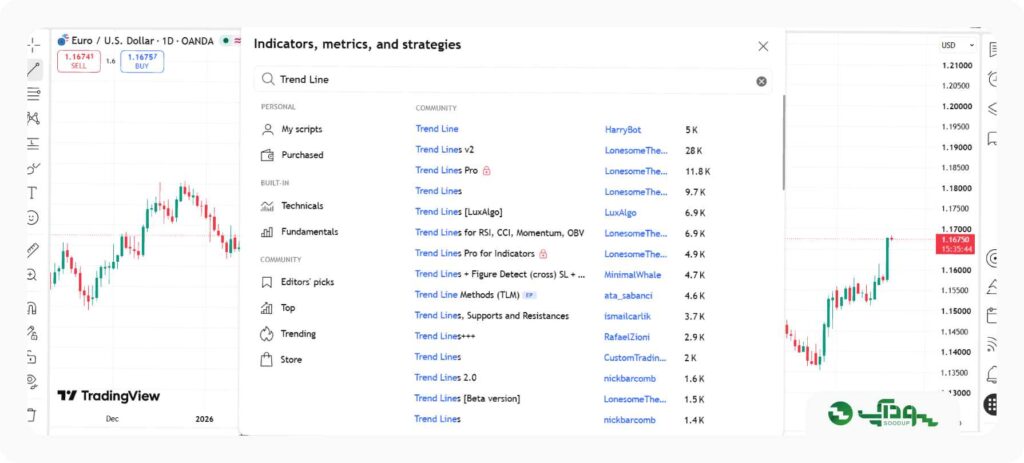The height and width of the screenshot is (463, 1024).
Task: Open author HarryBot profile
Action: click(623, 130)
